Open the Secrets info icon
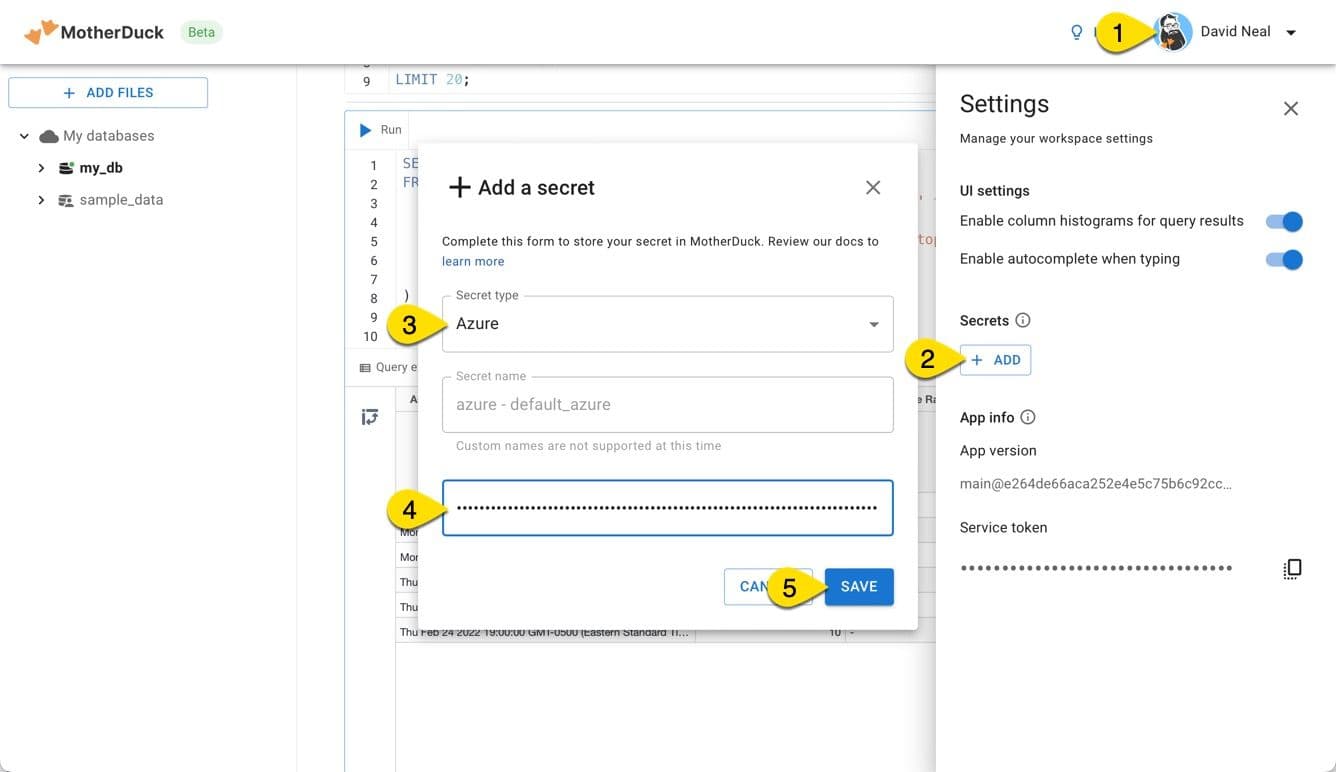Viewport: 1336px width, 772px height. 1021,320
